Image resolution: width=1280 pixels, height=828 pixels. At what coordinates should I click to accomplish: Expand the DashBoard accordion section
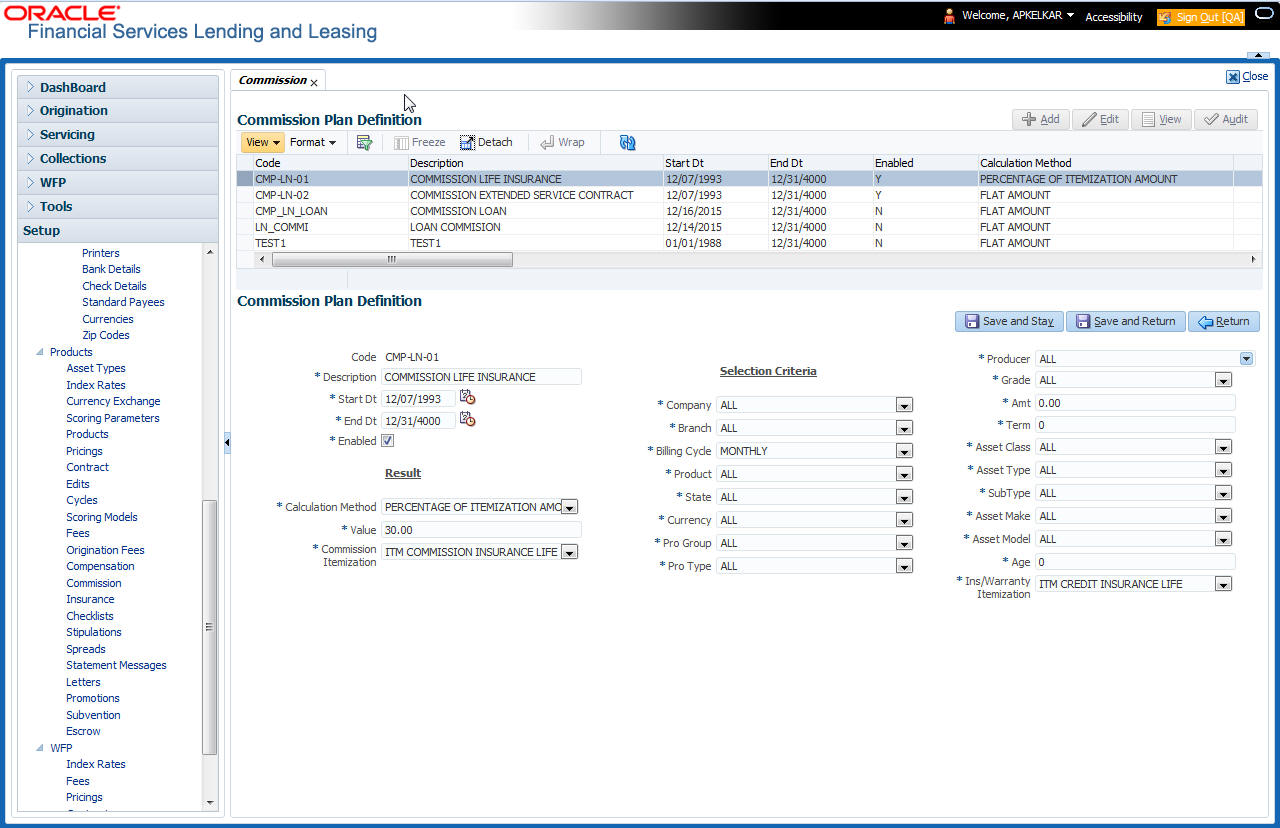[x=118, y=87]
